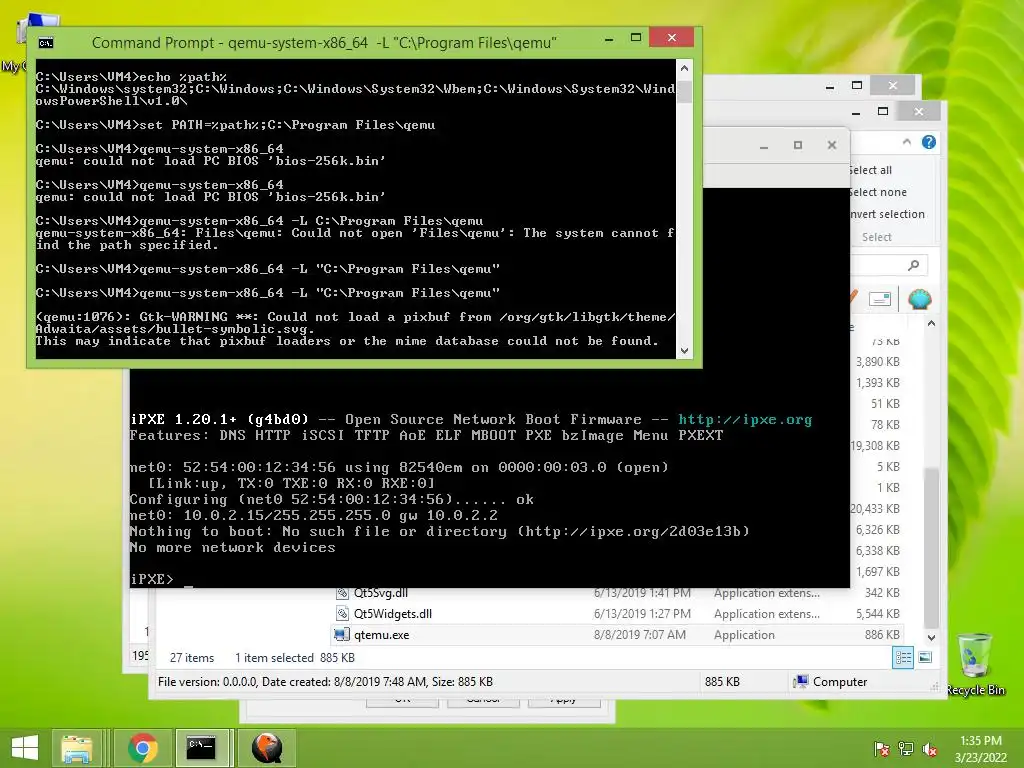Screen dimensions: 1024x768
Task: Click the Command Prompt scrollbar thumb
Action: pos(684,91)
